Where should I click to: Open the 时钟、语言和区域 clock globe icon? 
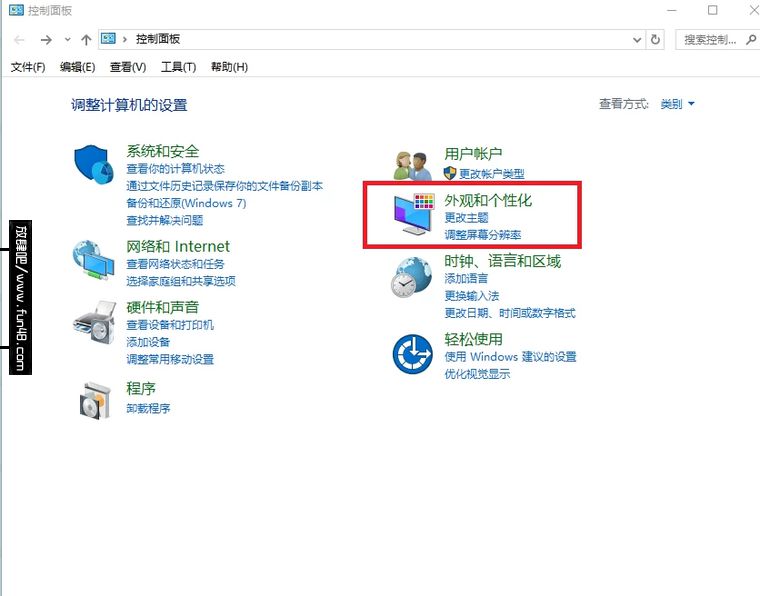coord(411,276)
